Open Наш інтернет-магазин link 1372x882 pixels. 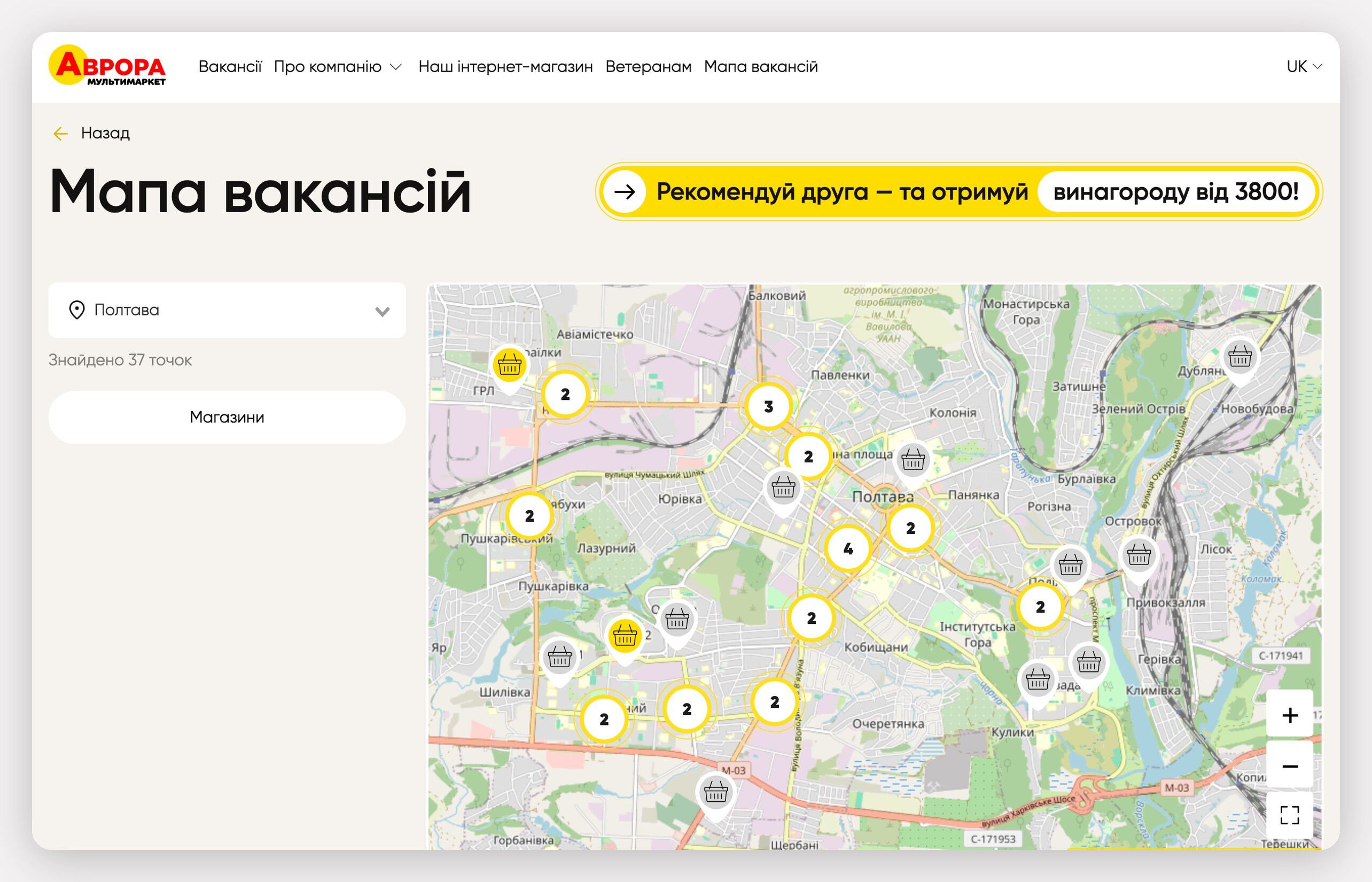point(505,66)
